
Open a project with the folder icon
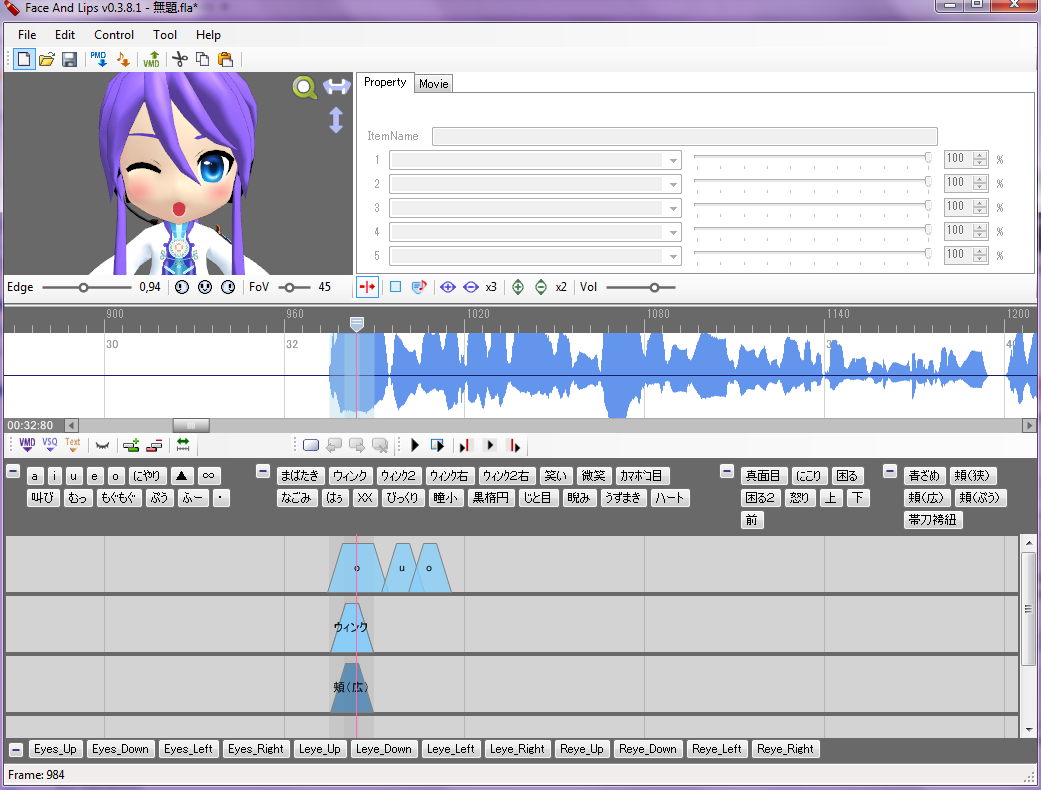coord(46,60)
